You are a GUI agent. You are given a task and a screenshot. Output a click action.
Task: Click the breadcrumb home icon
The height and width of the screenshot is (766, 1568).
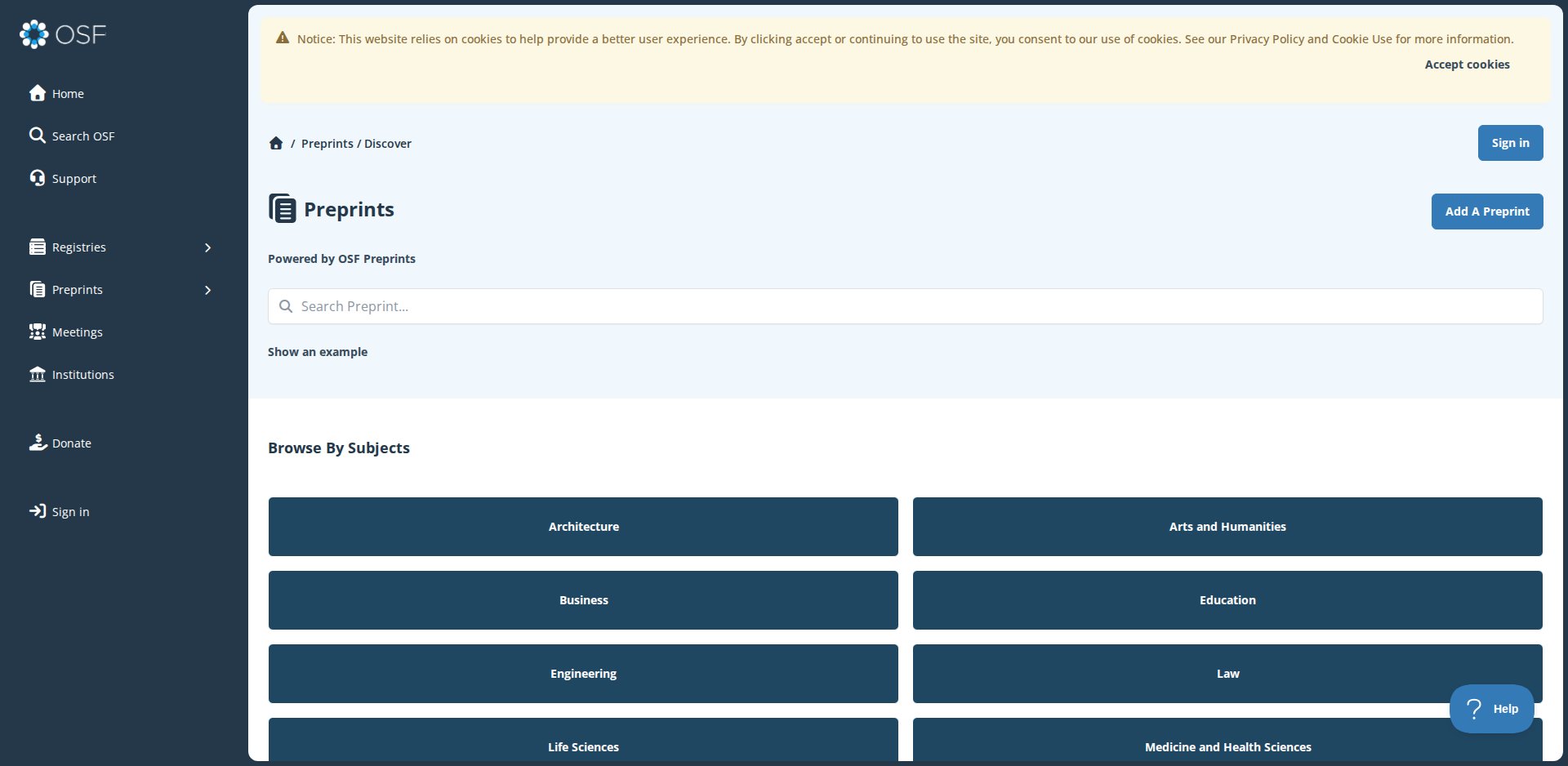click(276, 144)
